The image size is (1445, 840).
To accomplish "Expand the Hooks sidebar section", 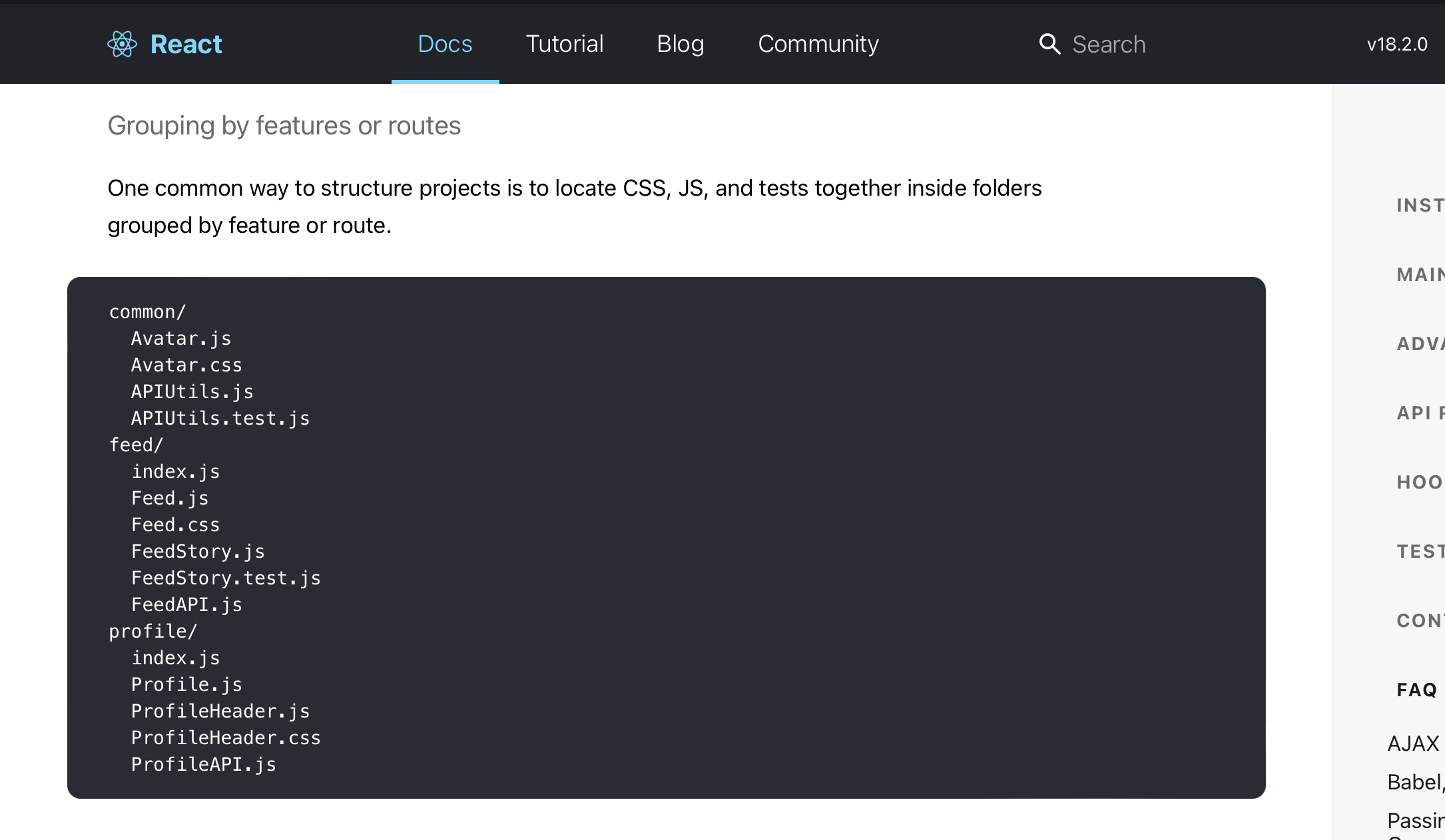I will [1420, 482].
